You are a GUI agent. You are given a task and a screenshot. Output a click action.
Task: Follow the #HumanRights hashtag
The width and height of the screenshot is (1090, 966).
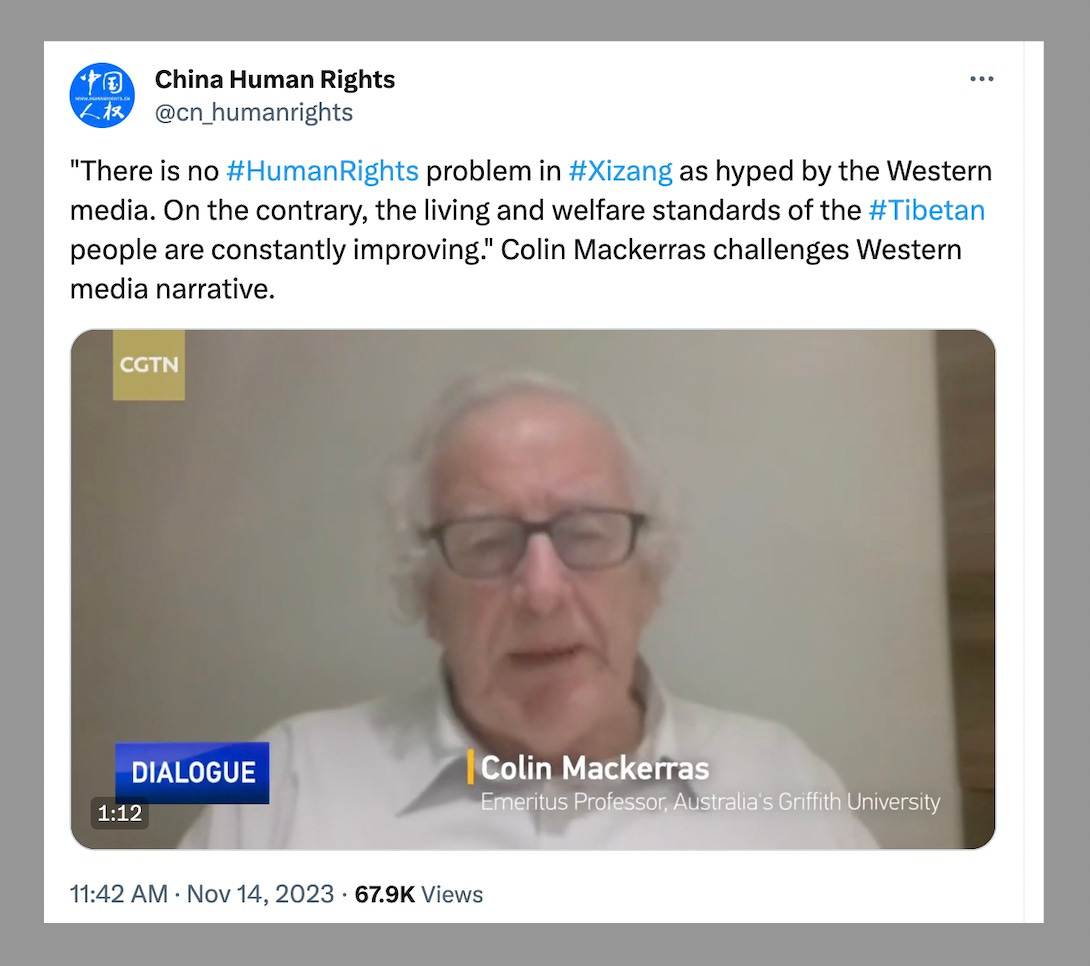[323, 171]
